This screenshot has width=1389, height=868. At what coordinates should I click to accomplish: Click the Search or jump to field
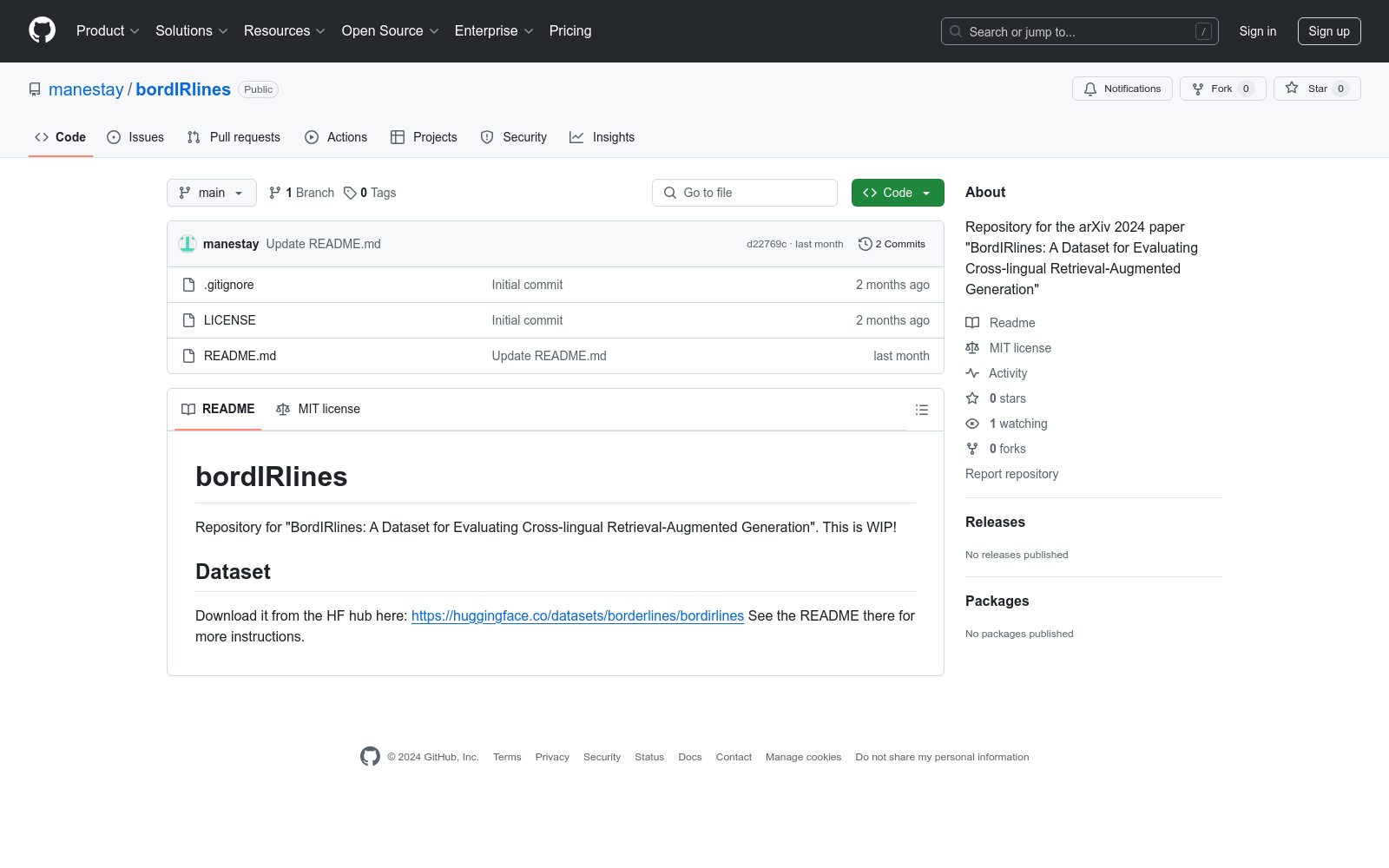coord(1080,31)
